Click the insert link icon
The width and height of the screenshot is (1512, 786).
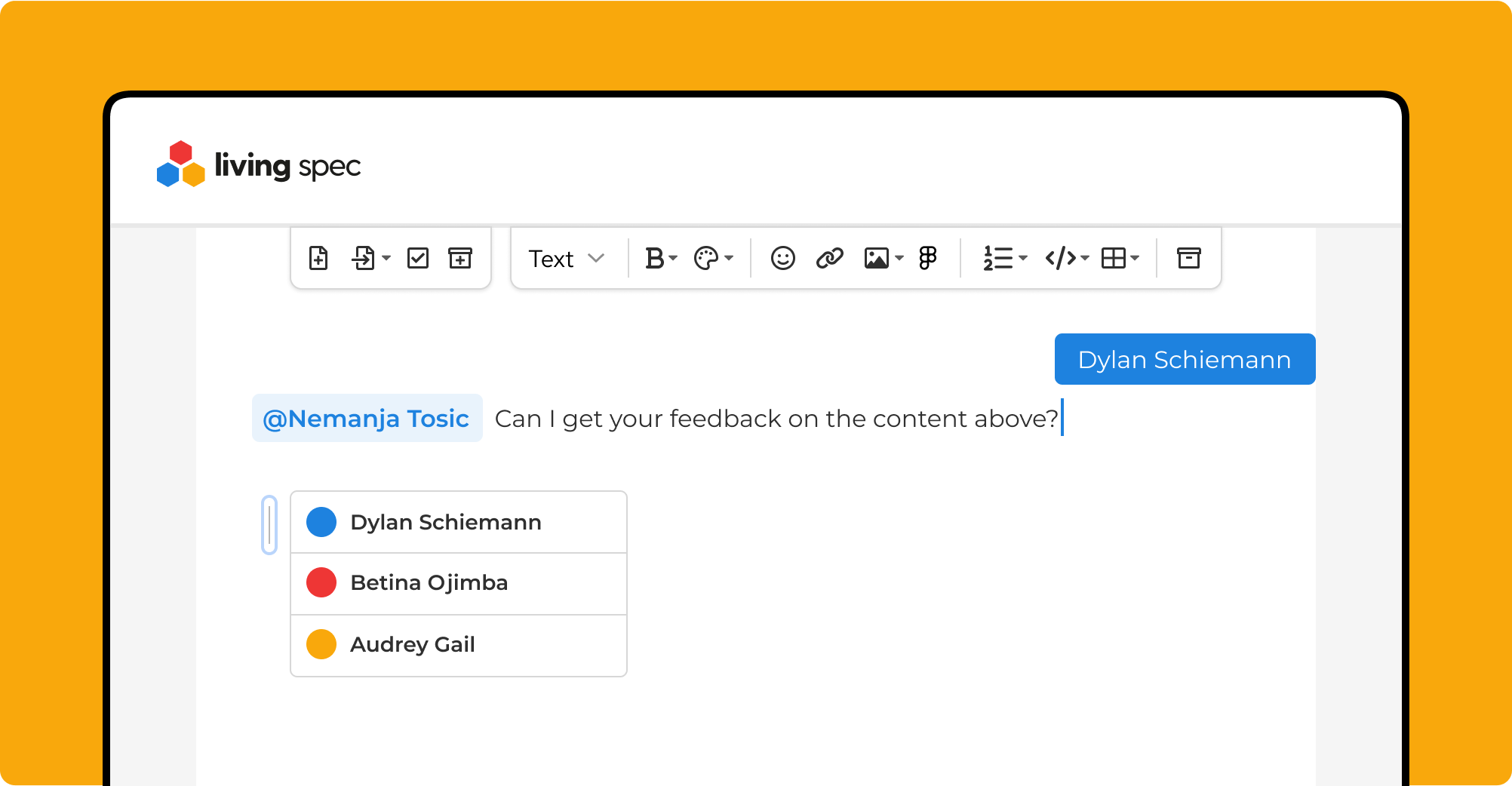tap(829, 258)
